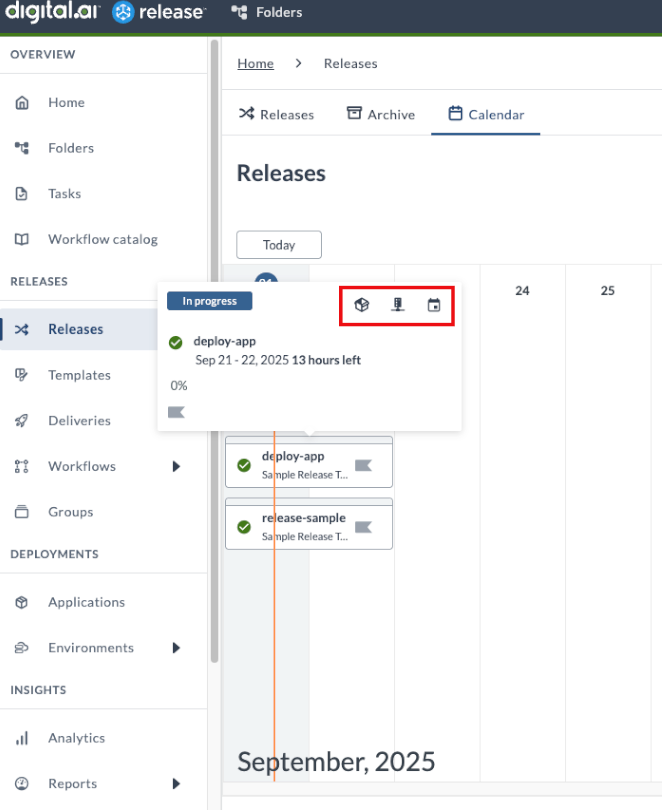This screenshot has width=662, height=810.
Task: Click the sidebar vertical scrollbar
Action: click(x=214, y=350)
